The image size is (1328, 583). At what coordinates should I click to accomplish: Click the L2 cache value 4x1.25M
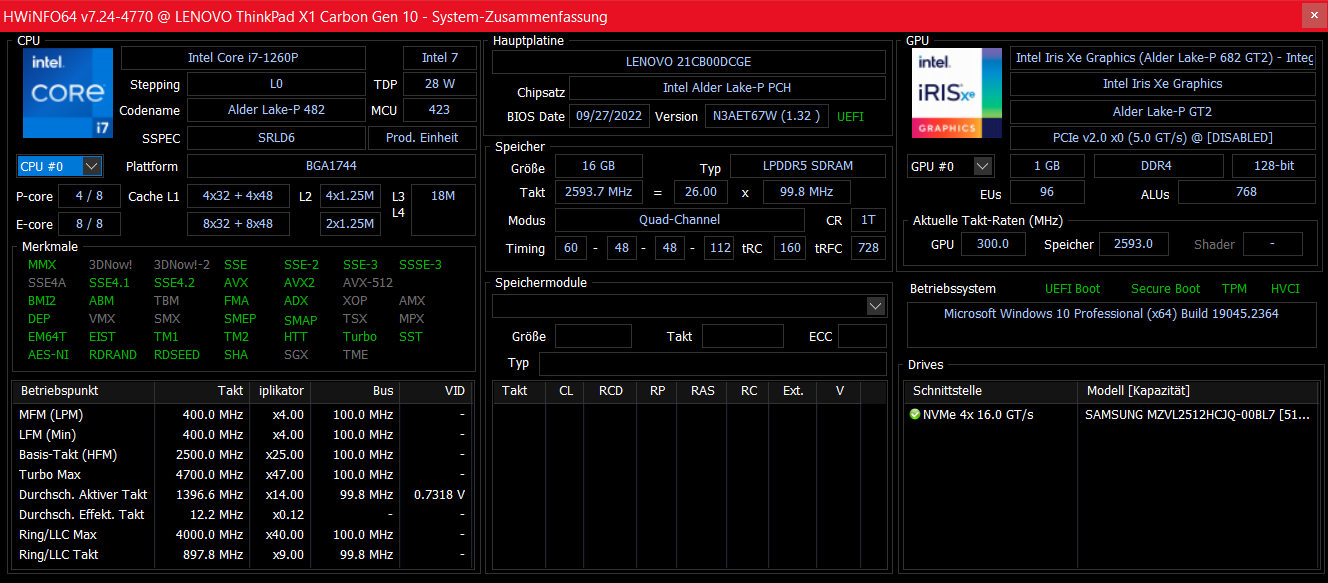point(350,196)
